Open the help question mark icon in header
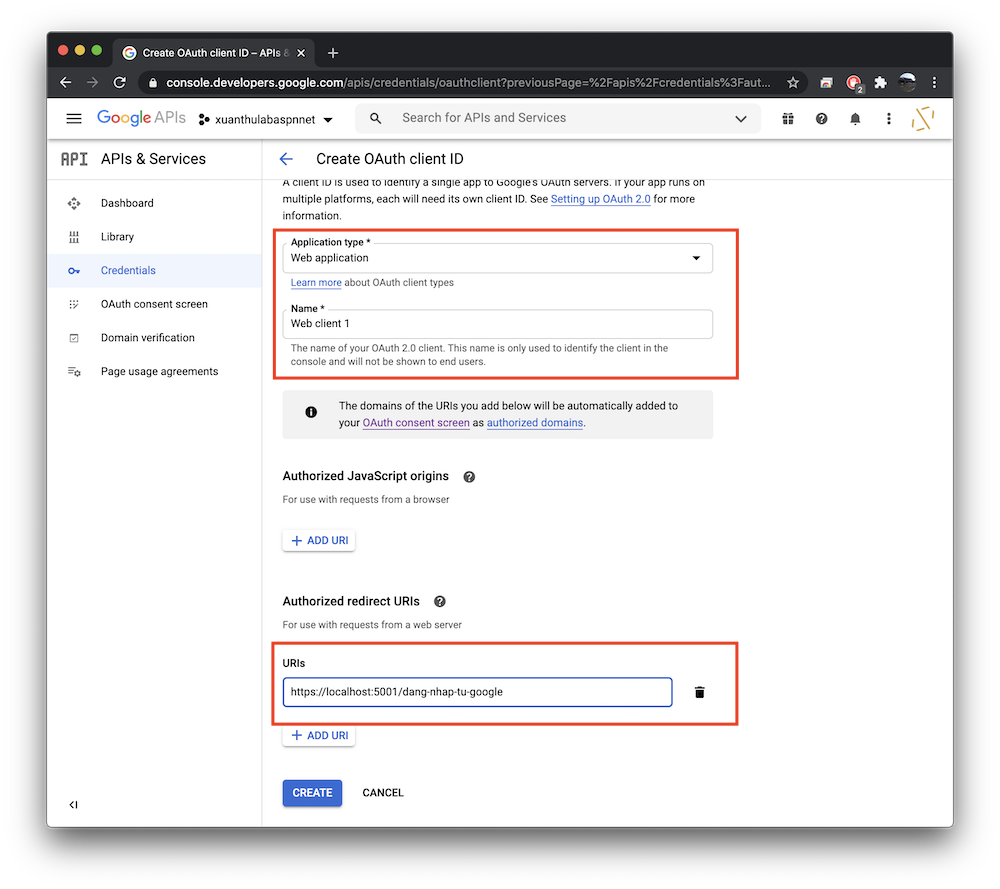 tap(821, 119)
